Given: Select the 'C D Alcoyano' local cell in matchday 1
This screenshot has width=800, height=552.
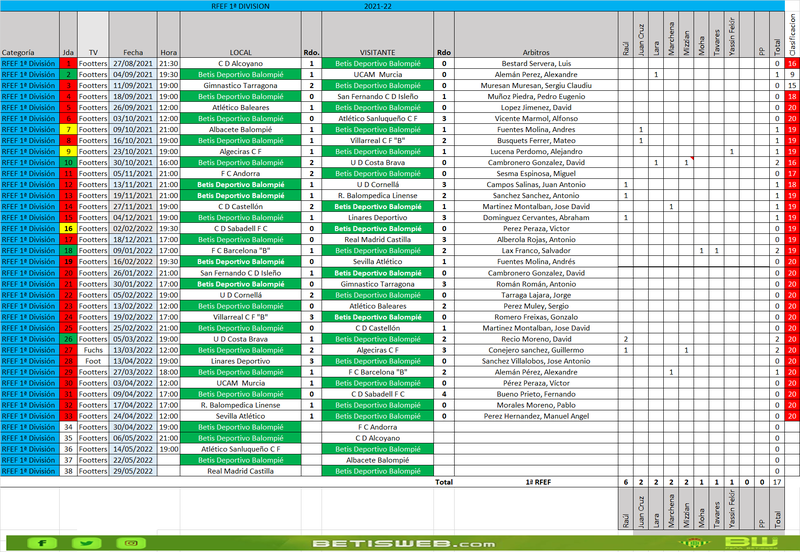Looking at the screenshot, I should pyautogui.click(x=240, y=63).
